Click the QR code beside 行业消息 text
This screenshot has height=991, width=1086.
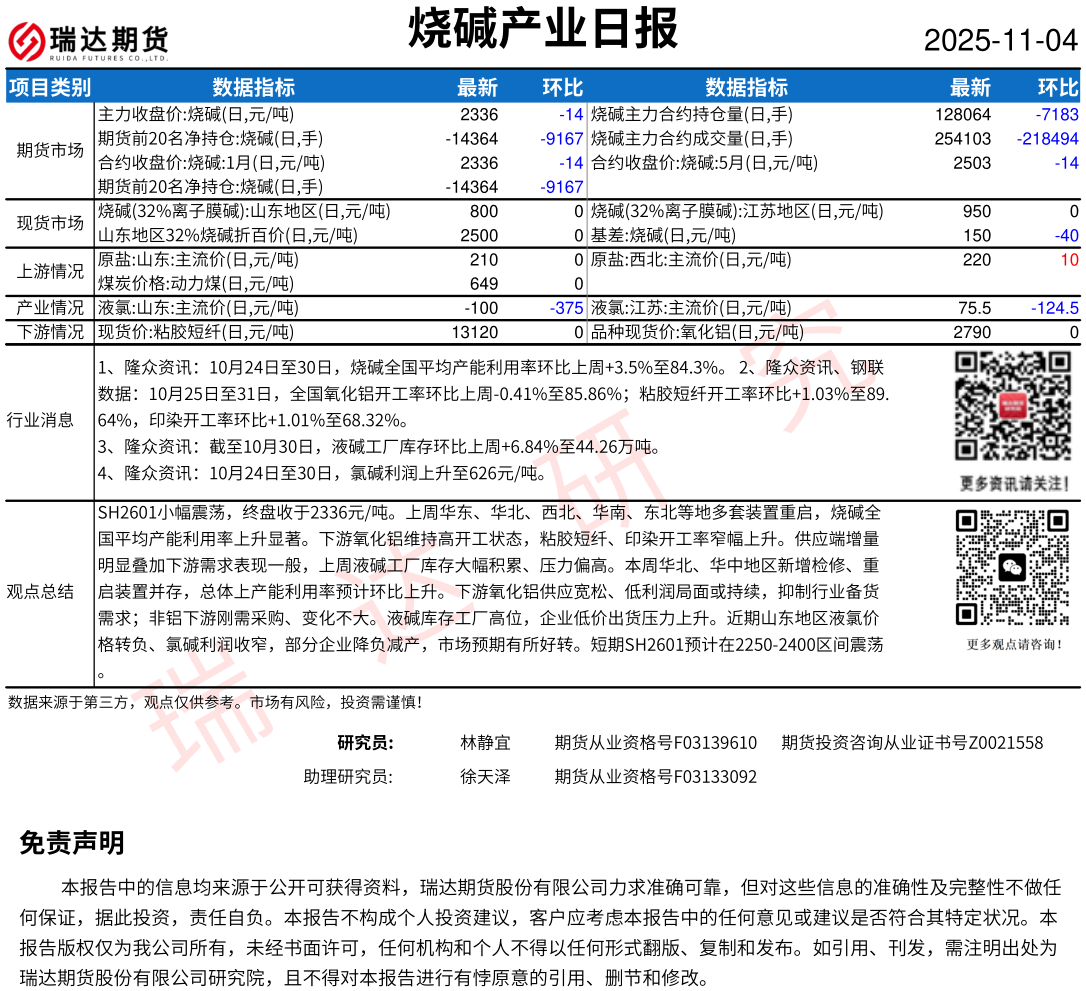(1012, 406)
